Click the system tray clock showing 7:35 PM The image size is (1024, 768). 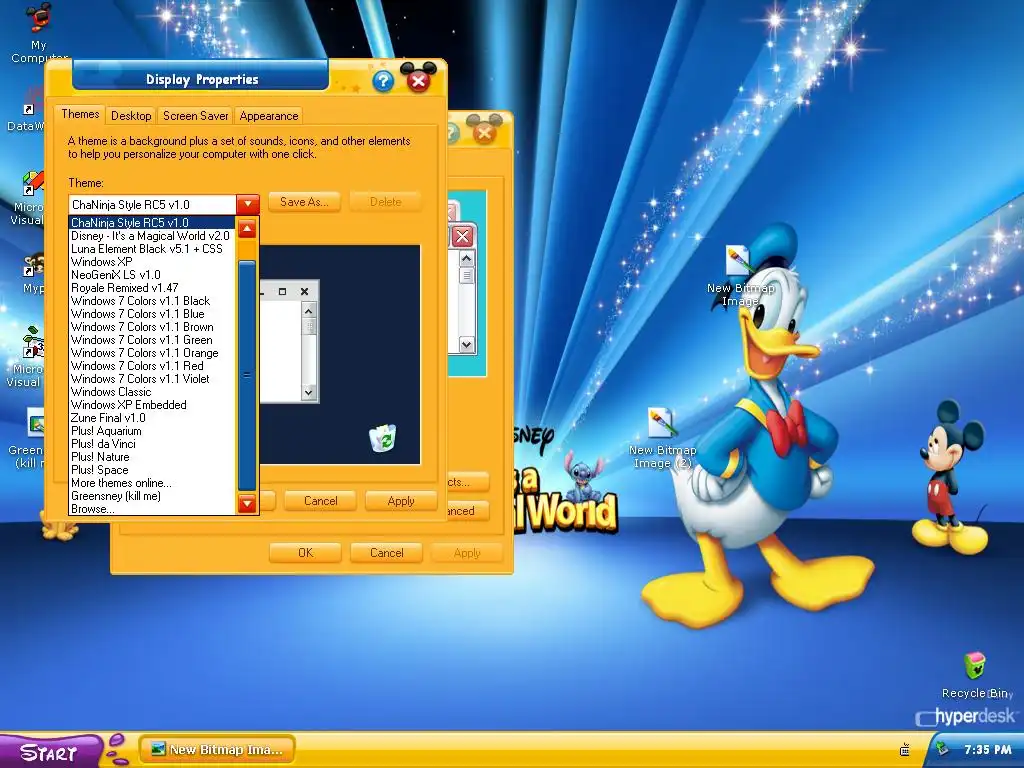click(x=987, y=750)
